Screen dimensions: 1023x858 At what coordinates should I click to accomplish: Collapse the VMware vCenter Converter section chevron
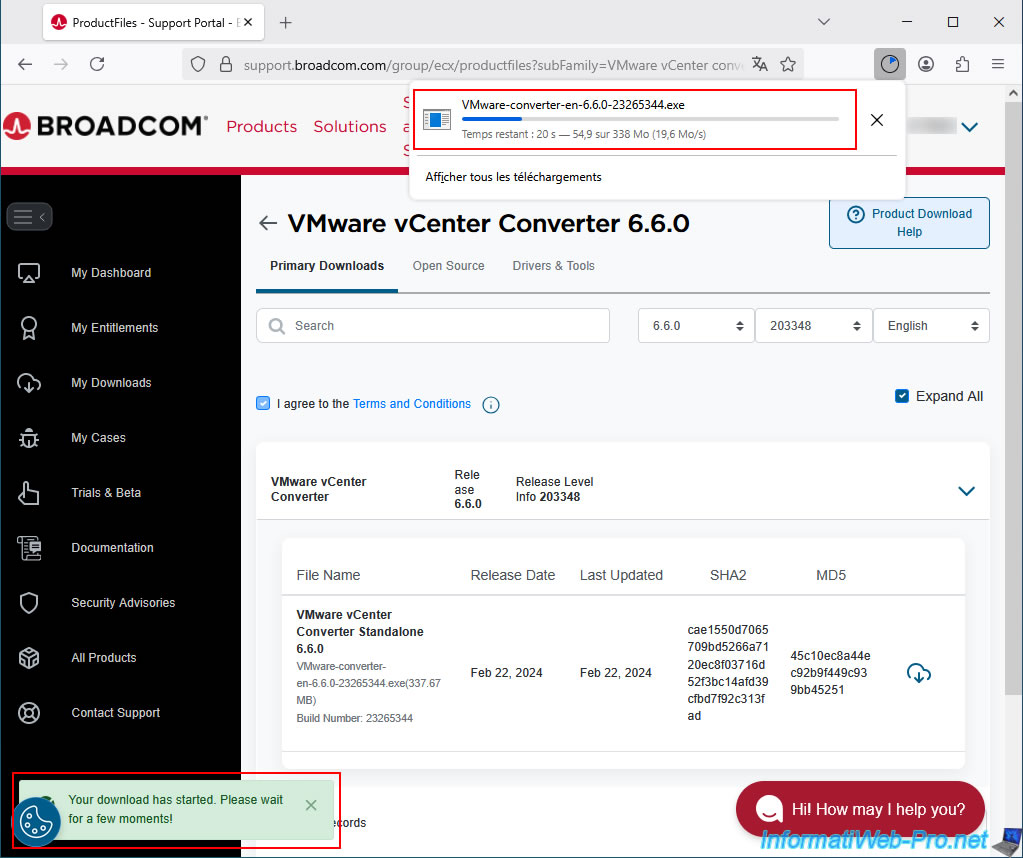tap(966, 490)
